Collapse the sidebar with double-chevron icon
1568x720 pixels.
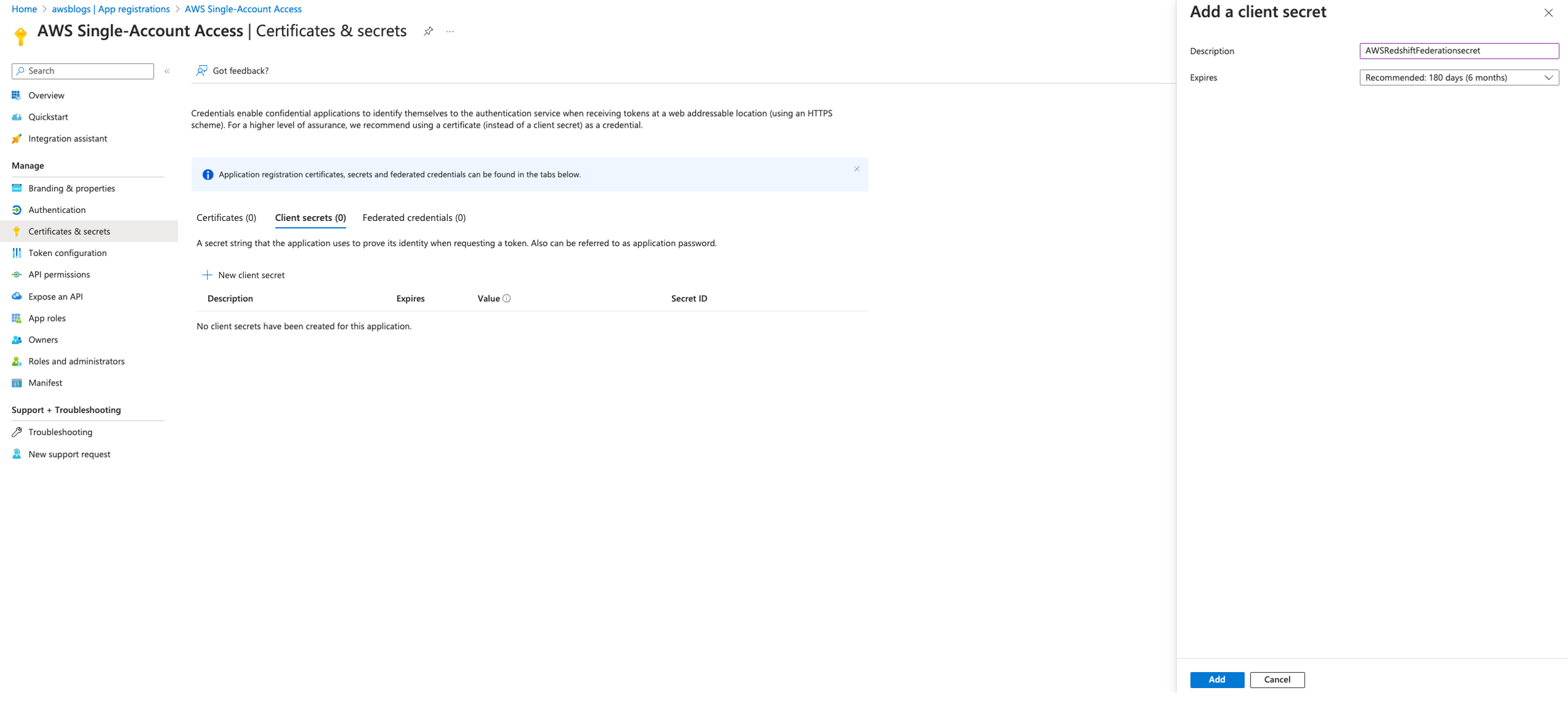(167, 71)
